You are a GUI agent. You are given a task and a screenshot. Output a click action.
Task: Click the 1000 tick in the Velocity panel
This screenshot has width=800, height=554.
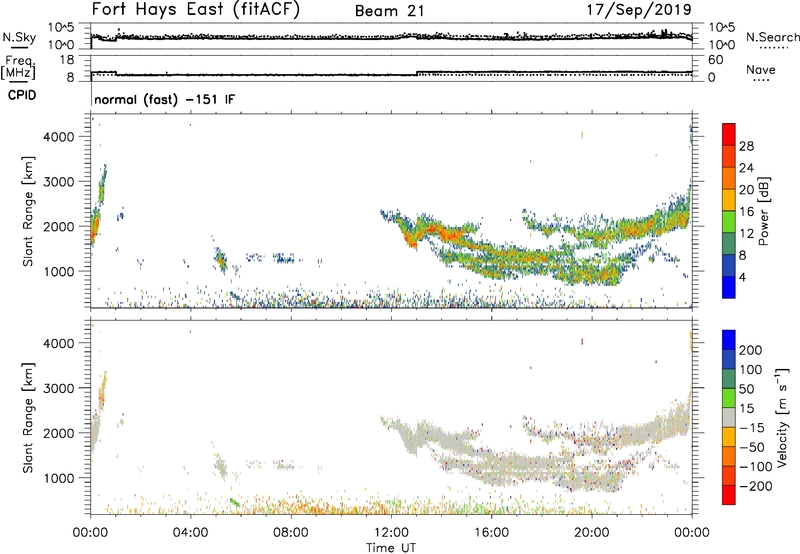[x=59, y=478]
